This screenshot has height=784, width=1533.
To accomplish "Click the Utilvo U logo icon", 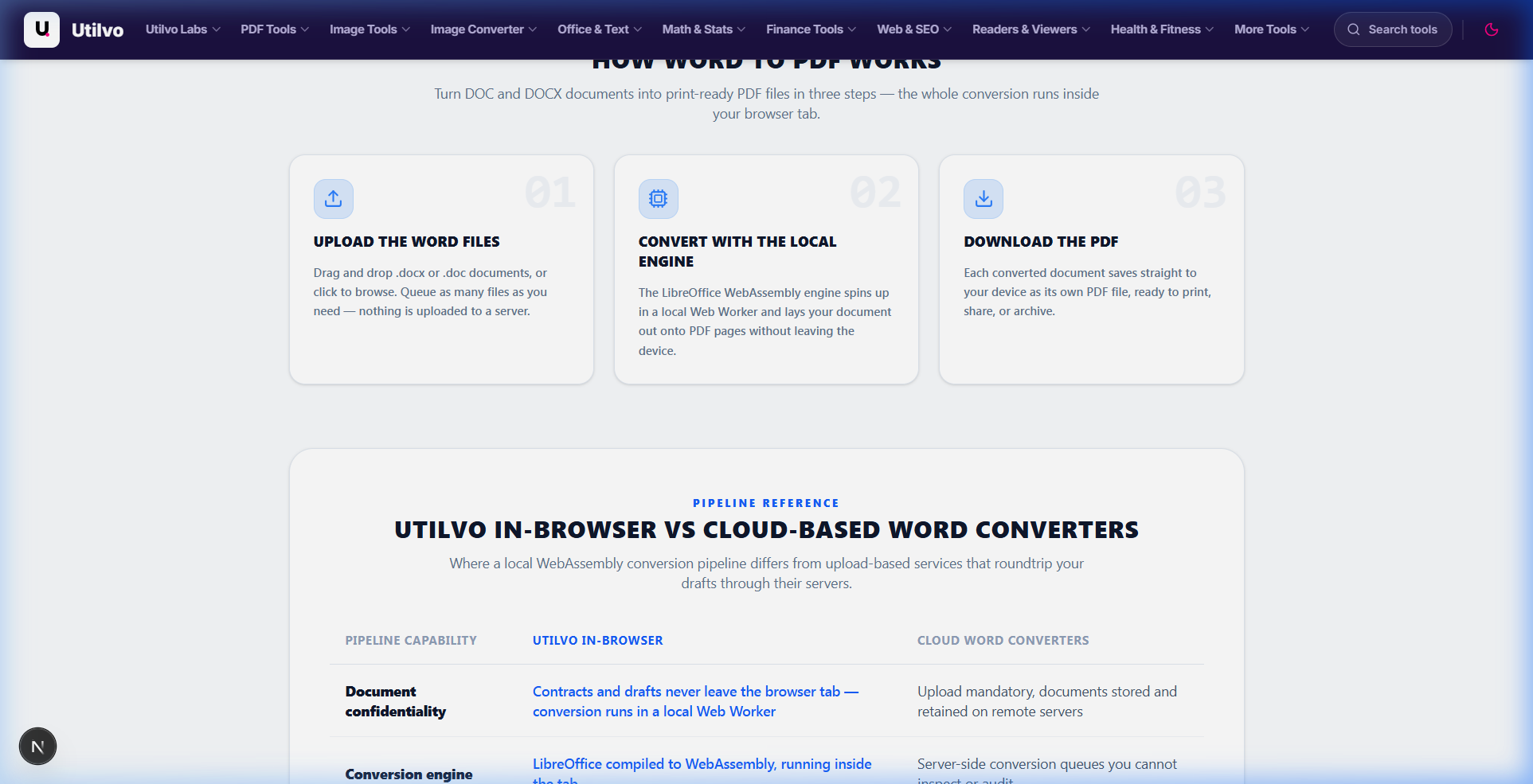I will 41,29.
